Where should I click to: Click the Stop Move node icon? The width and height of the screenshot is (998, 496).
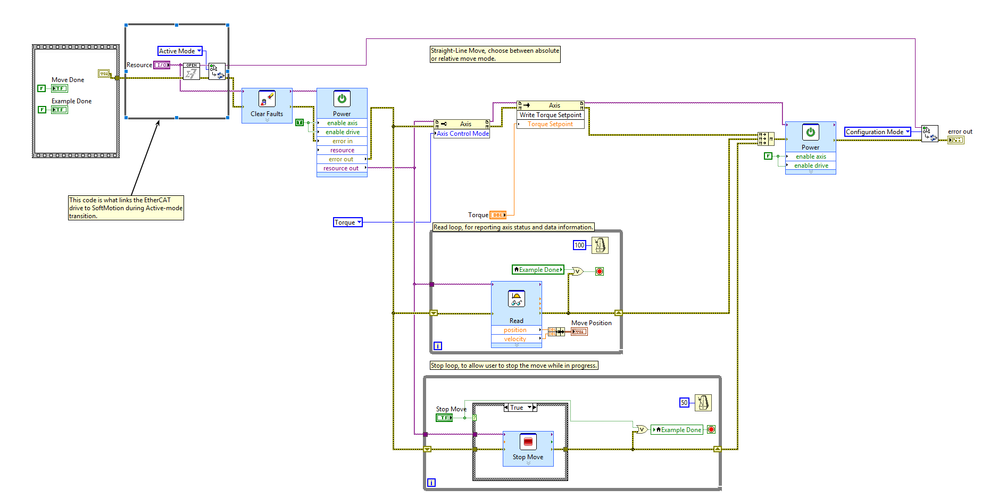tap(528, 441)
